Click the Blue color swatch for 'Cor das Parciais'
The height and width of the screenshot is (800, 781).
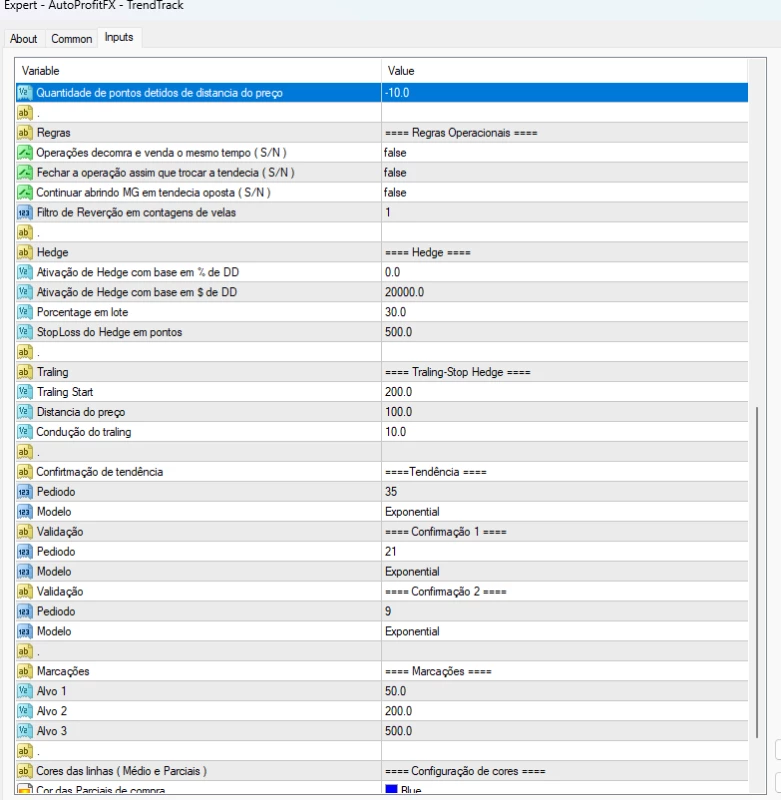click(x=391, y=791)
